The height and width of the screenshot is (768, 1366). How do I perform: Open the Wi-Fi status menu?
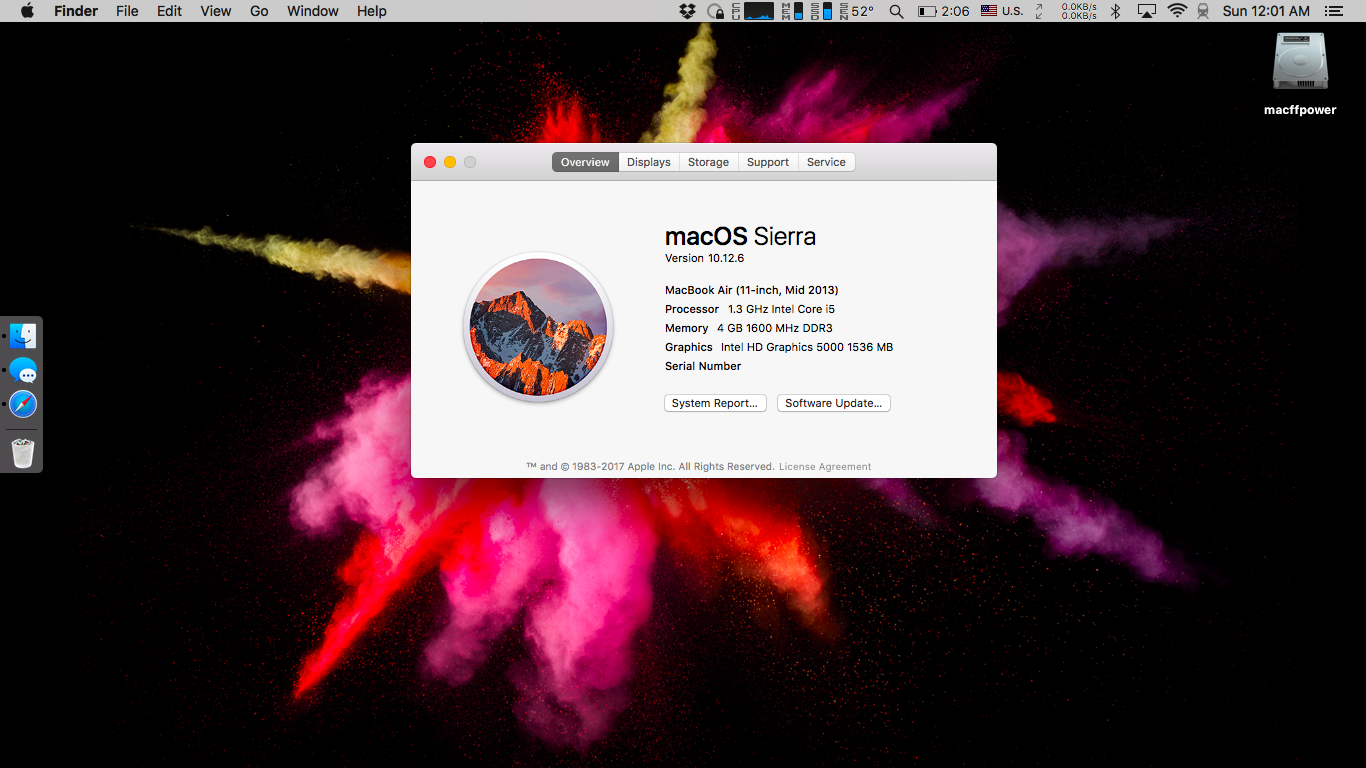1177,11
